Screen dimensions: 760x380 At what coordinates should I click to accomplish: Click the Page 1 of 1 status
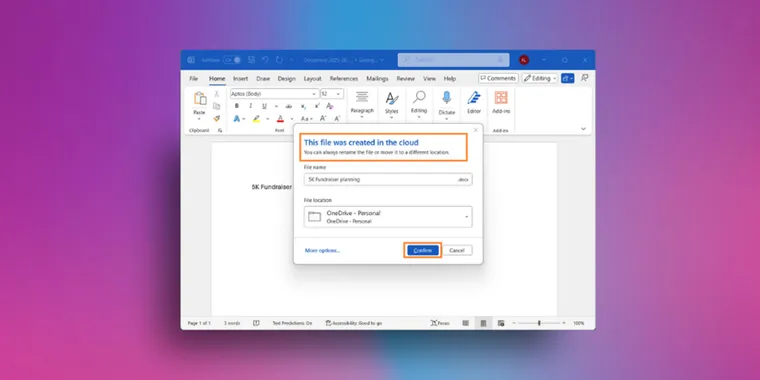click(199, 323)
